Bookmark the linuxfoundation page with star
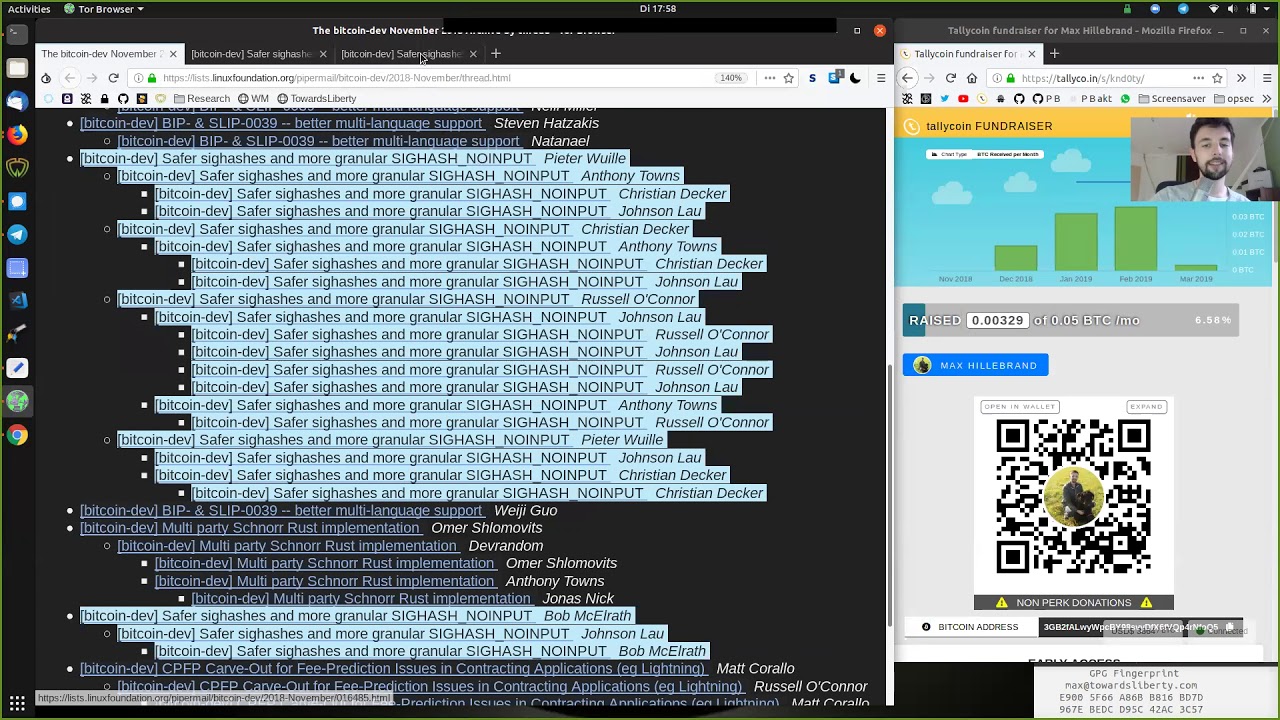 pos(789,78)
